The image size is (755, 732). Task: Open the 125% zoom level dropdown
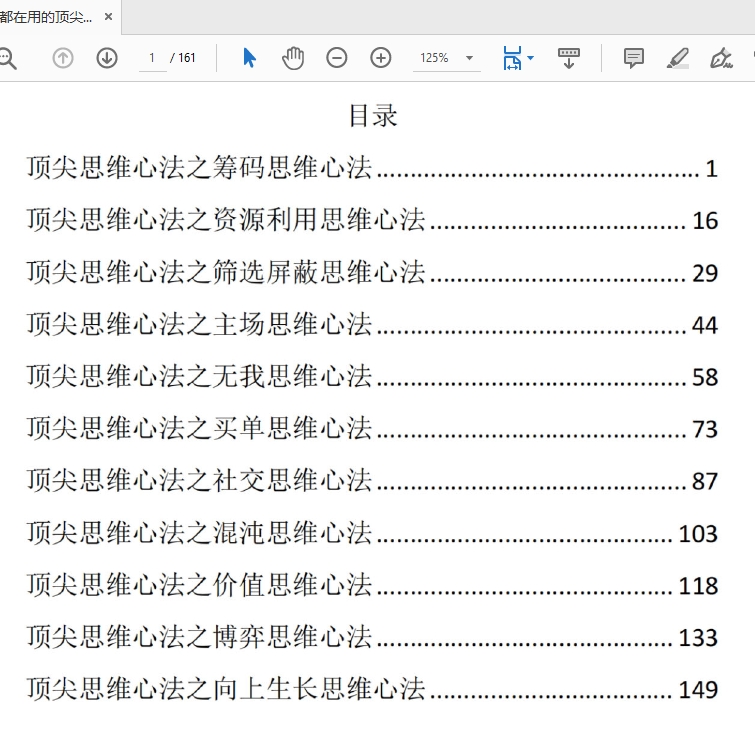click(x=446, y=58)
